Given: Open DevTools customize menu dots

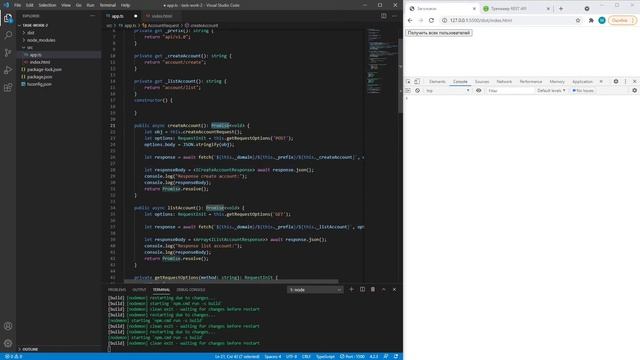Looking at the screenshot, I should pos(625,82).
